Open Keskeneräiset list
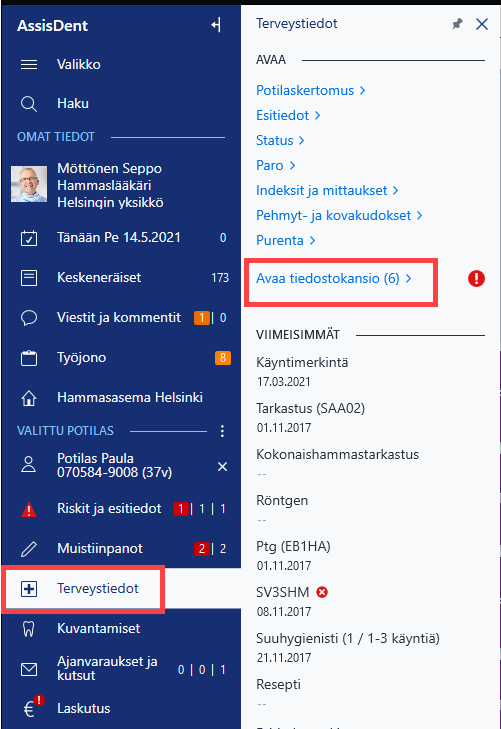 click(121, 278)
